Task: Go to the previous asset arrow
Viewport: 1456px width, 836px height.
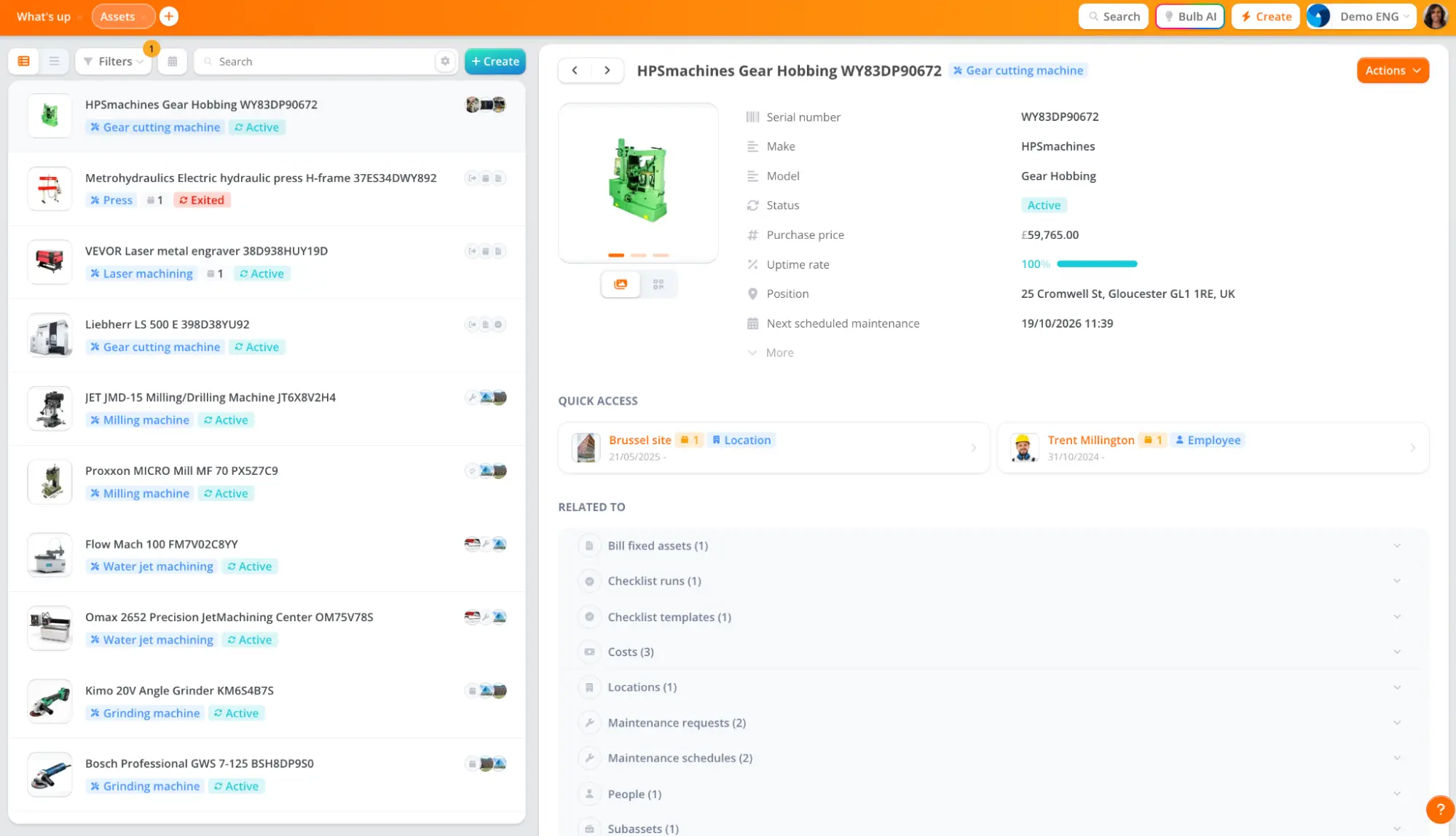Action: [575, 71]
